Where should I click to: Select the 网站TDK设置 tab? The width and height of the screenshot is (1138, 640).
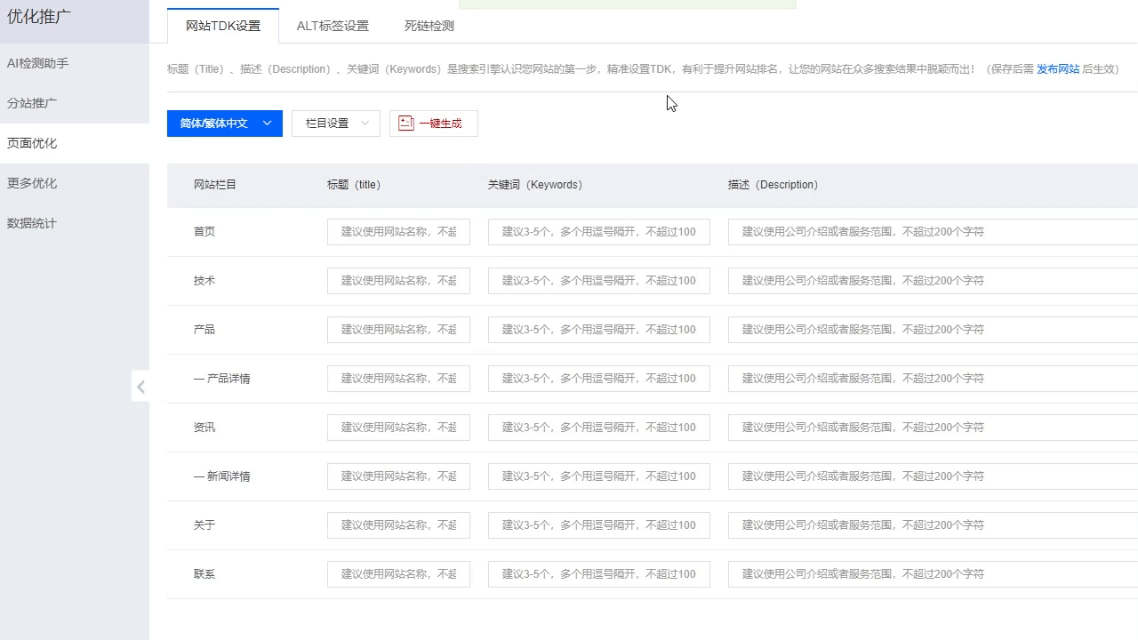click(222, 26)
